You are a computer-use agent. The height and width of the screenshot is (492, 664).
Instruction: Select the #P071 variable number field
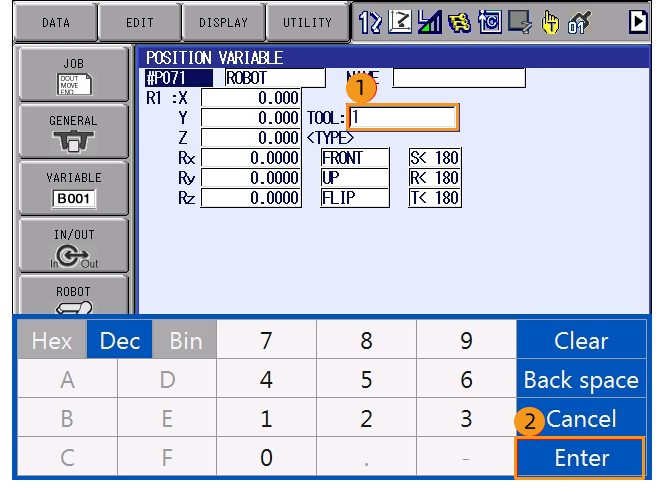click(x=178, y=78)
